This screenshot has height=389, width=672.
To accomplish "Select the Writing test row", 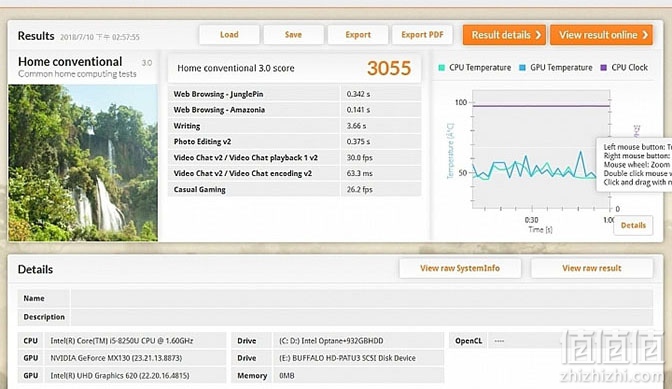I will pyautogui.click(x=294, y=126).
